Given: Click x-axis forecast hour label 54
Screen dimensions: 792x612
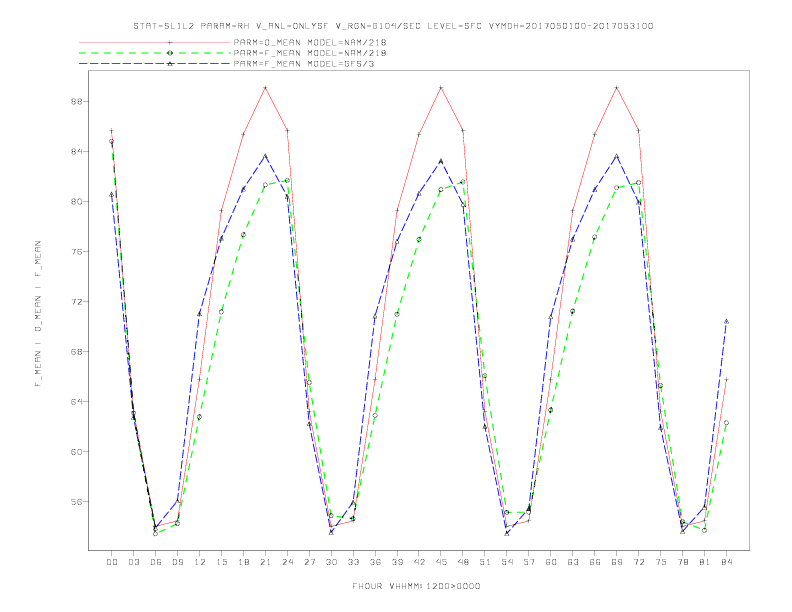Looking at the screenshot, I should [x=507, y=562].
